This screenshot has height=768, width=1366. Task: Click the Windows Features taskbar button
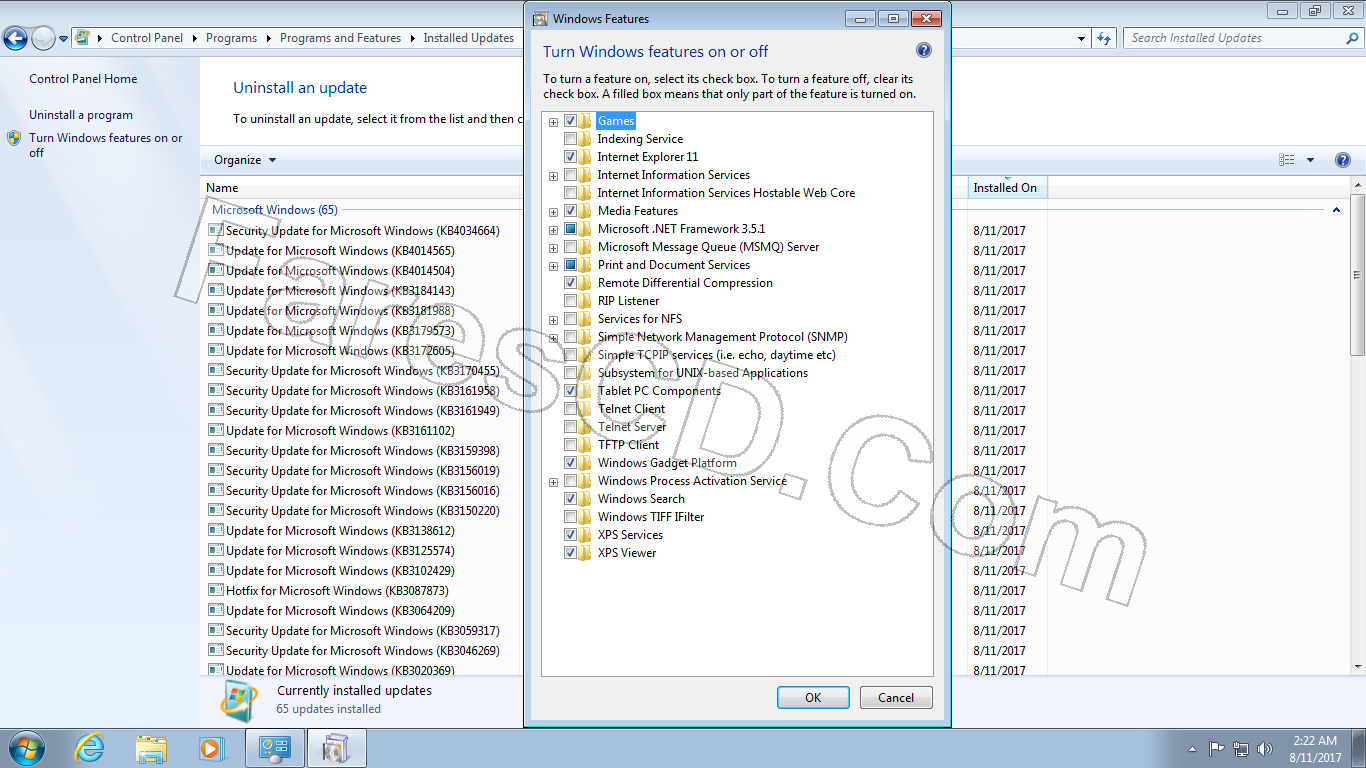pos(337,748)
